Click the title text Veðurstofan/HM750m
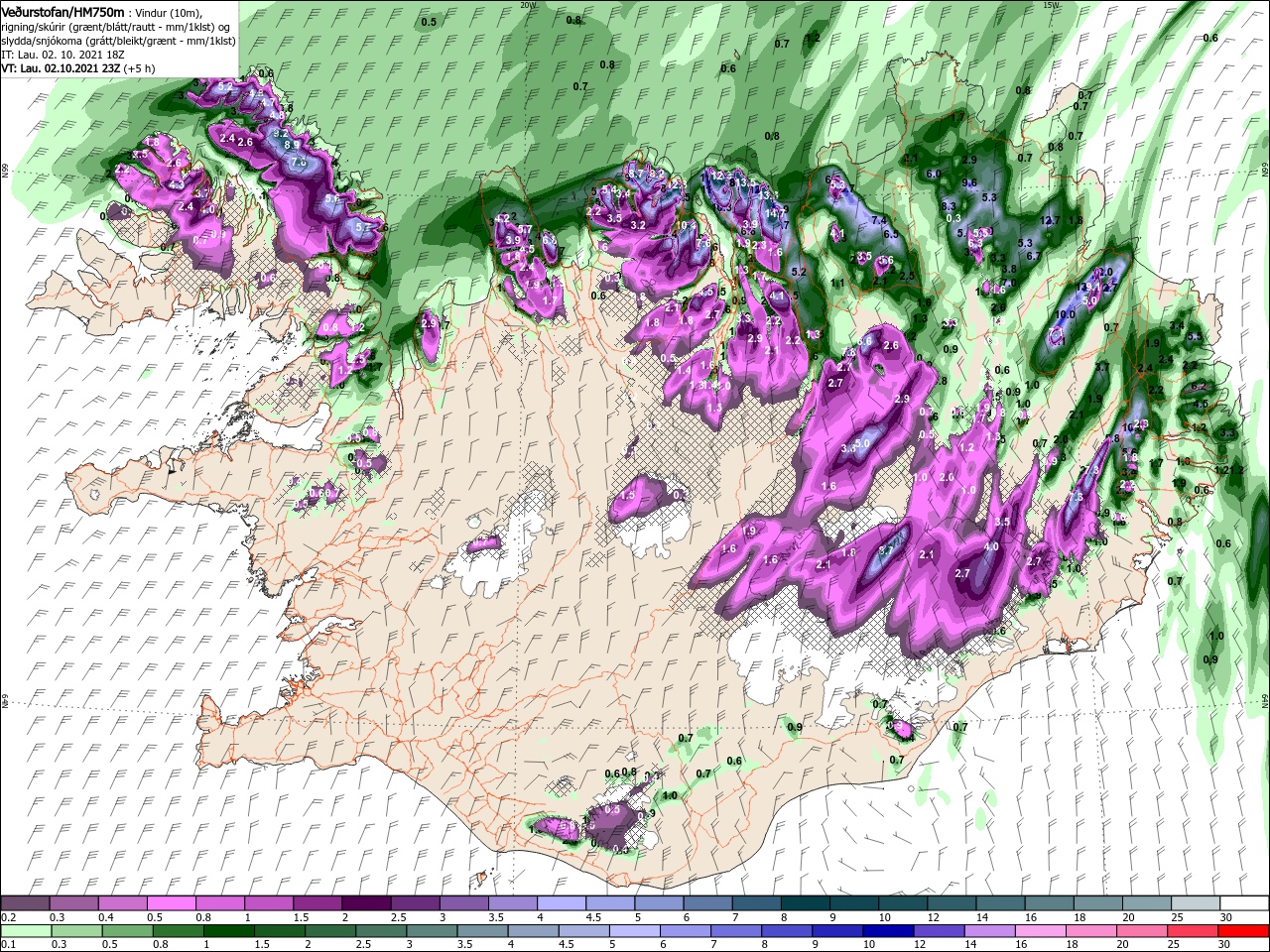Viewport: 1270px width, 952px height. pyautogui.click(x=63, y=11)
